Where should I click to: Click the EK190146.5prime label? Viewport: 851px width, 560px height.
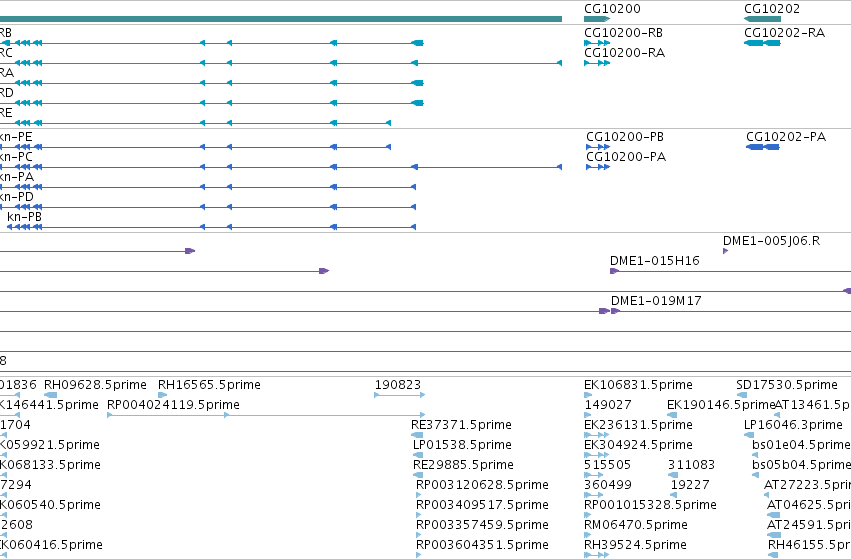pyautogui.click(x=721, y=405)
